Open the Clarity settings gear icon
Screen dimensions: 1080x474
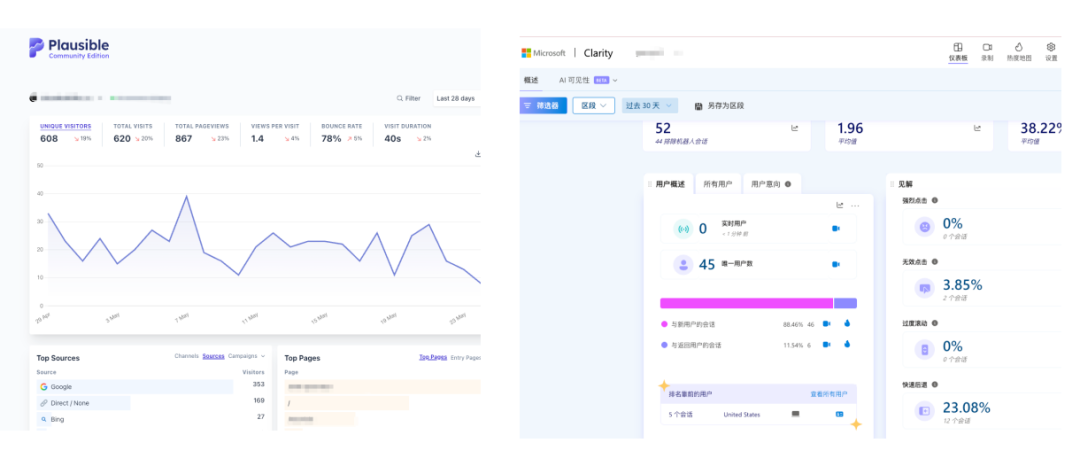(x=1051, y=47)
